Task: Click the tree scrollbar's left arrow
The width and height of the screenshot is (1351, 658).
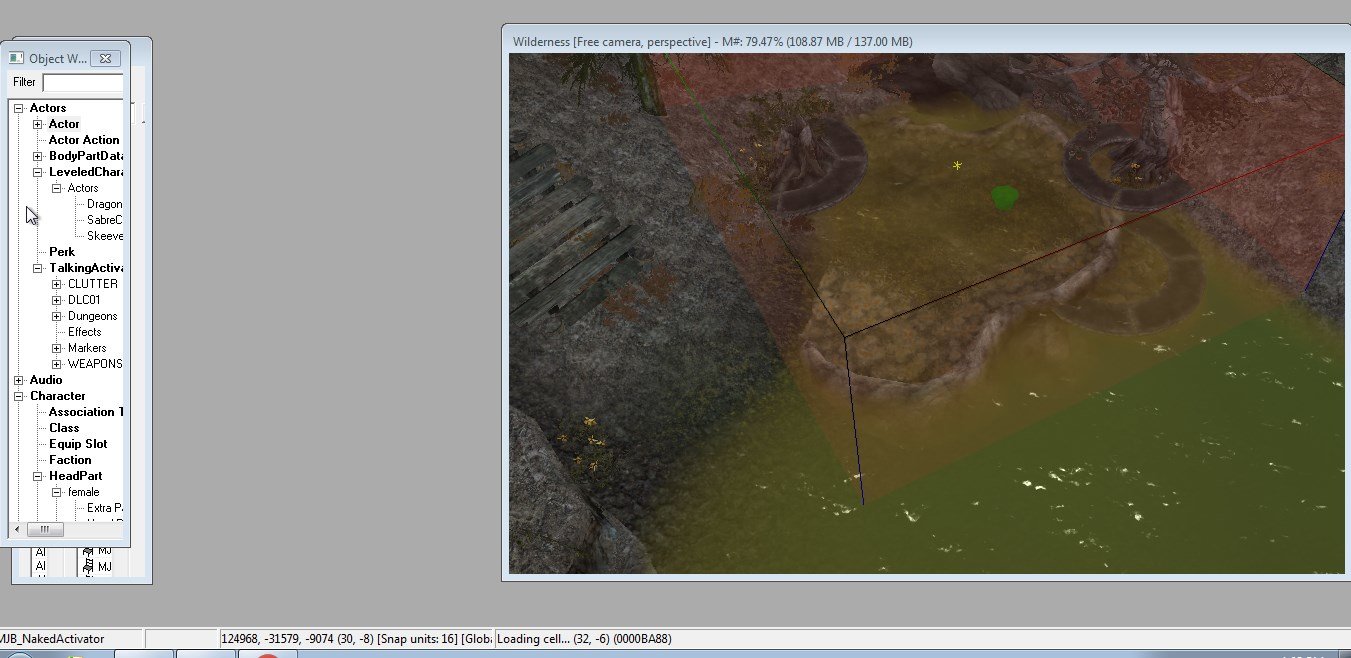Action: 16,529
